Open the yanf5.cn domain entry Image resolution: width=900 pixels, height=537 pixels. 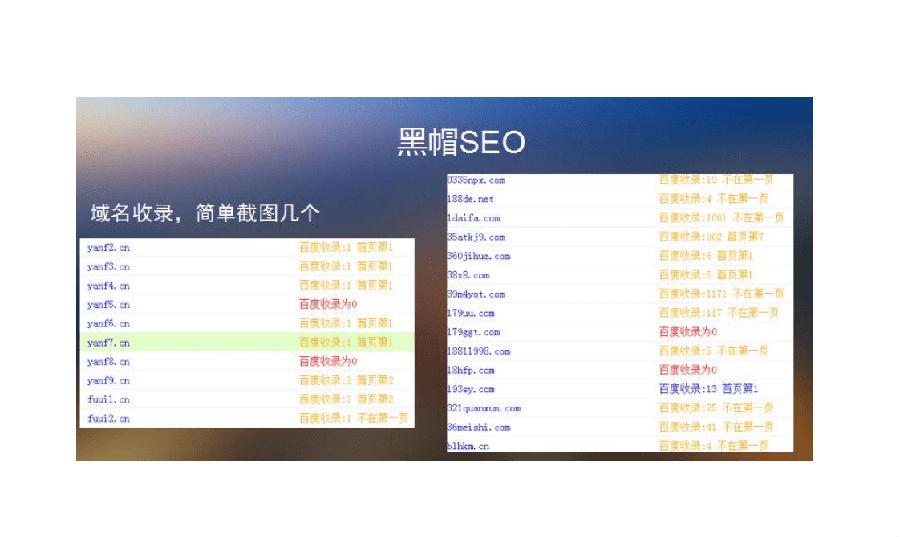coord(108,304)
